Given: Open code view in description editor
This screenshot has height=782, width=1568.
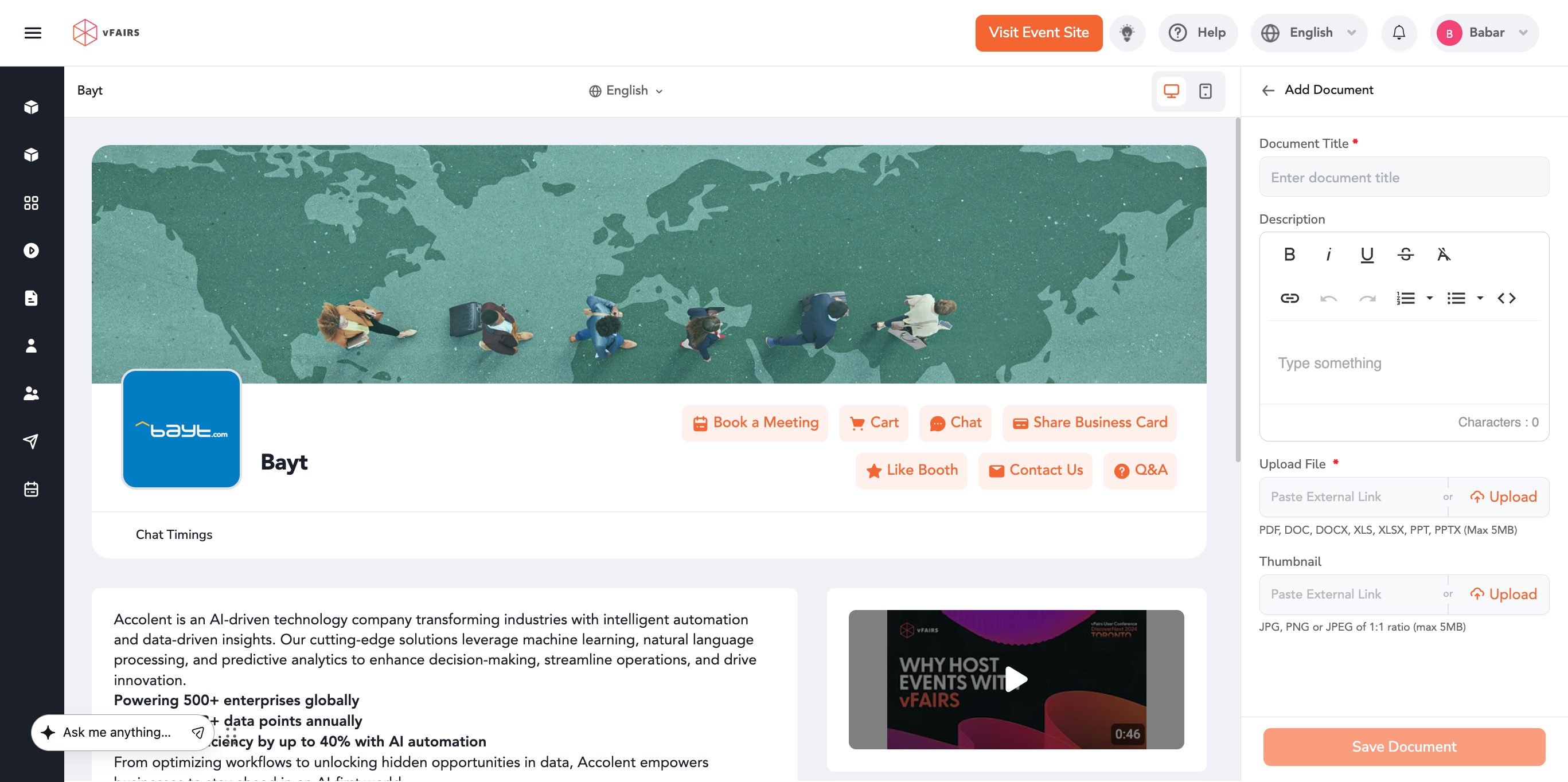Looking at the screenshot, I should pos(1507,298).
